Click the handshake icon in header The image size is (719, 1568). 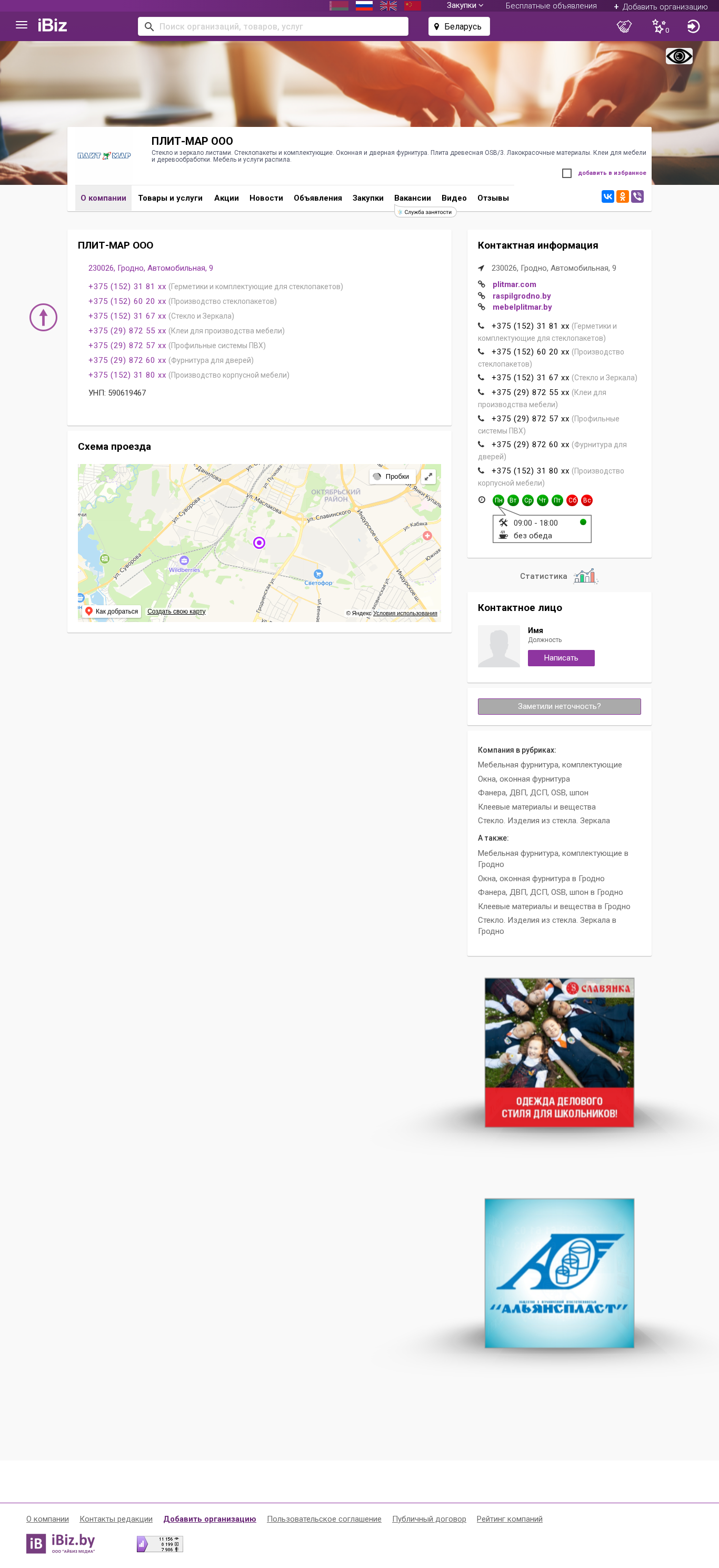point(624,26)
